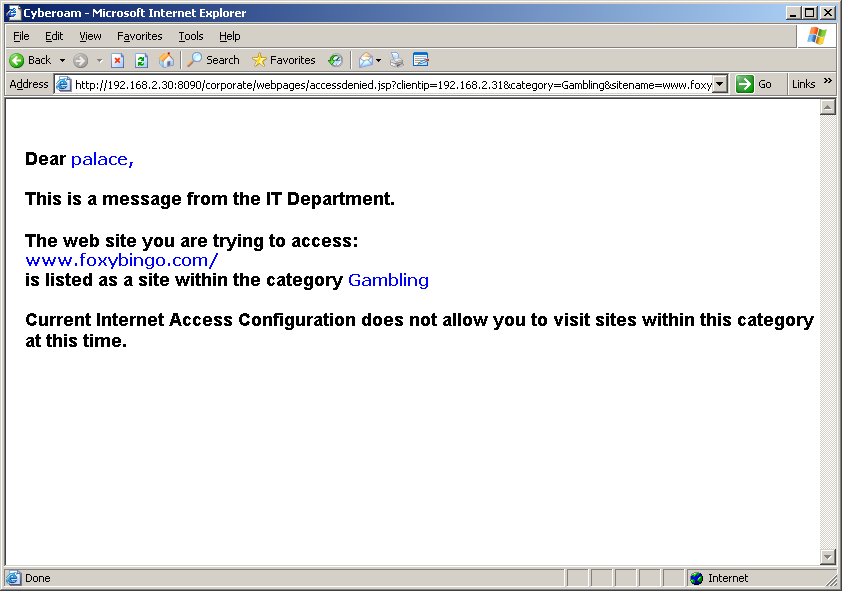Click the IE icon in title bar
Screen dimensions: 842x591
[x=13, y=12]
